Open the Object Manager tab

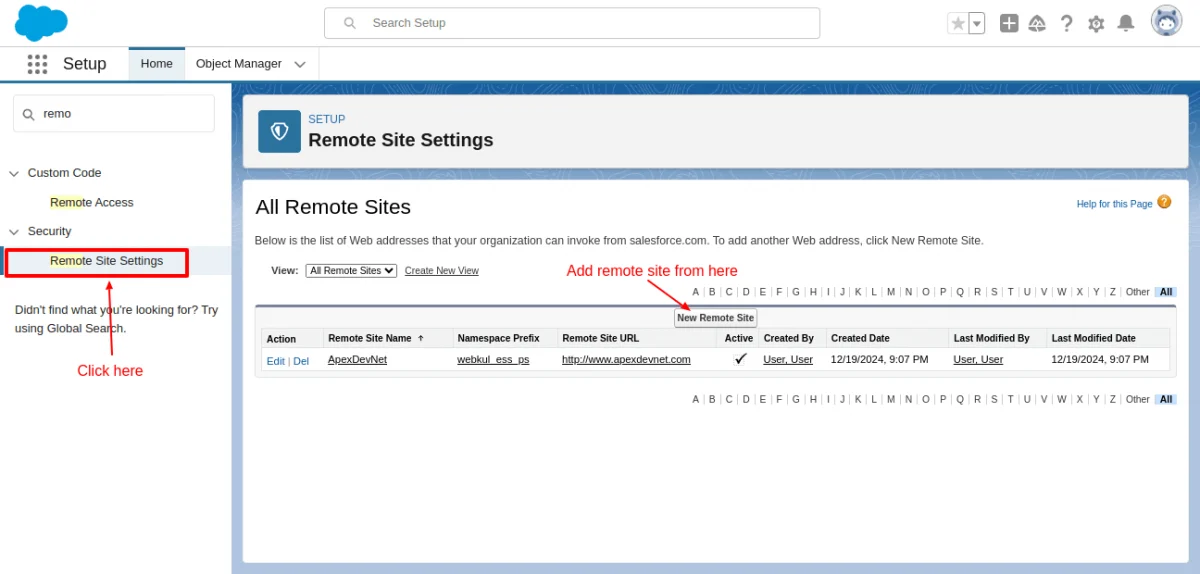pos(239,64)
